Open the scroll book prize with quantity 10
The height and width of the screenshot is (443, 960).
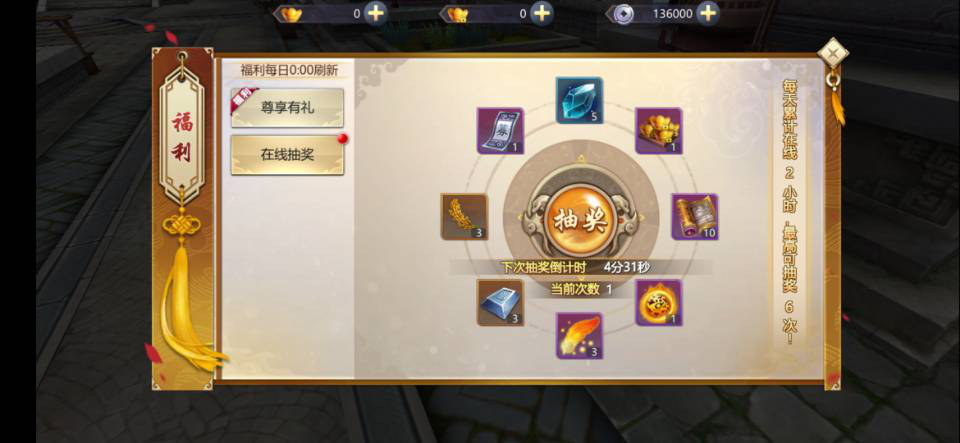[x=695, y=217]
